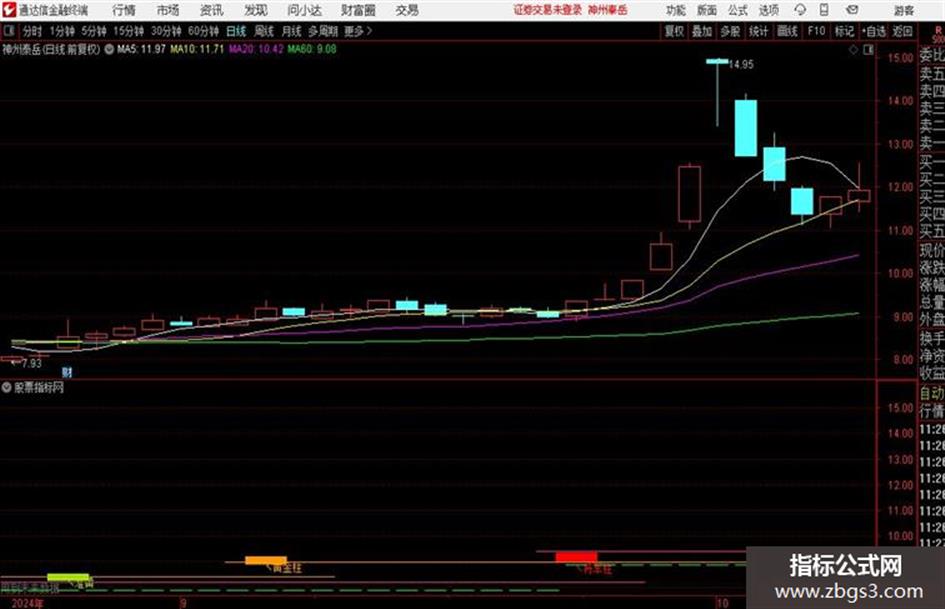Screen dimensions: 945x609
Task: Click the headset customer service icon
Action: coord(800,10)
